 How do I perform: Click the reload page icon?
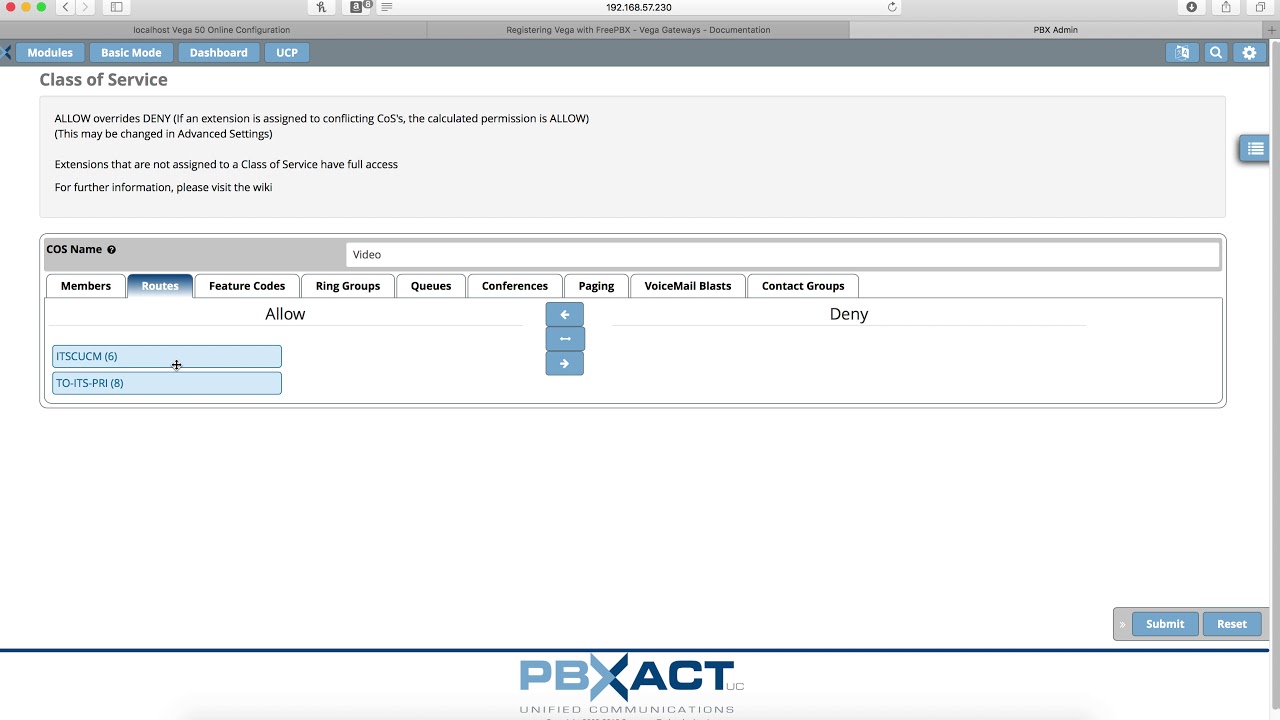pos(892,7)
